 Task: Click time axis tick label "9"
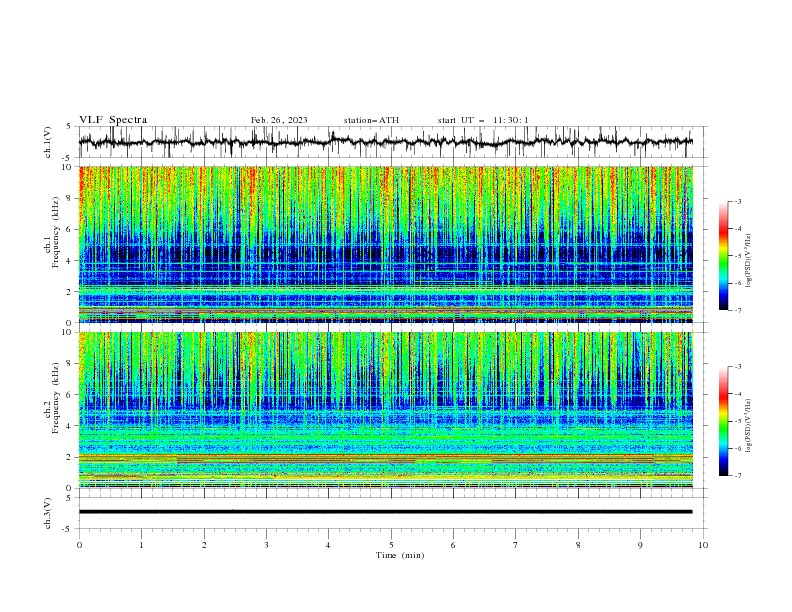pos(640,545)
